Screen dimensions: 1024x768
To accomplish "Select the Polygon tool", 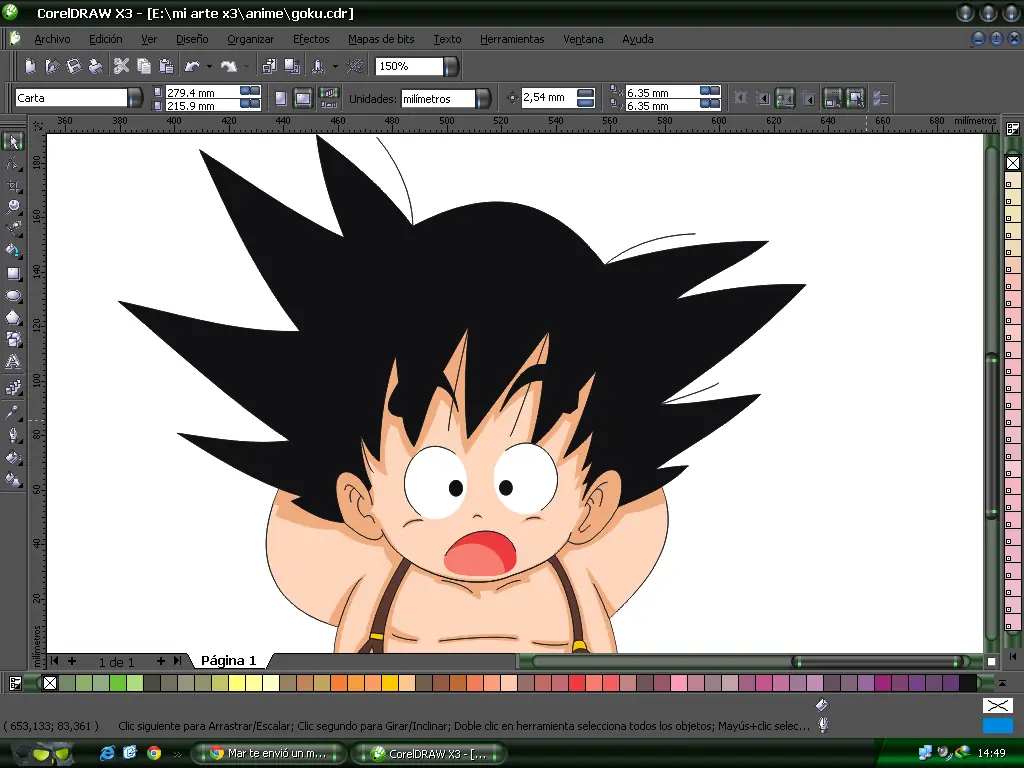I will click(x=13, y=318).
